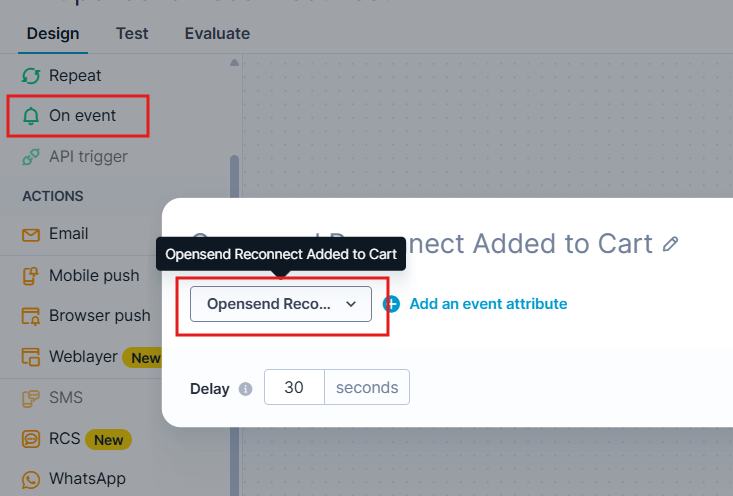
Task: Choose the Email envelope icon
Action: tap(31, 234)
